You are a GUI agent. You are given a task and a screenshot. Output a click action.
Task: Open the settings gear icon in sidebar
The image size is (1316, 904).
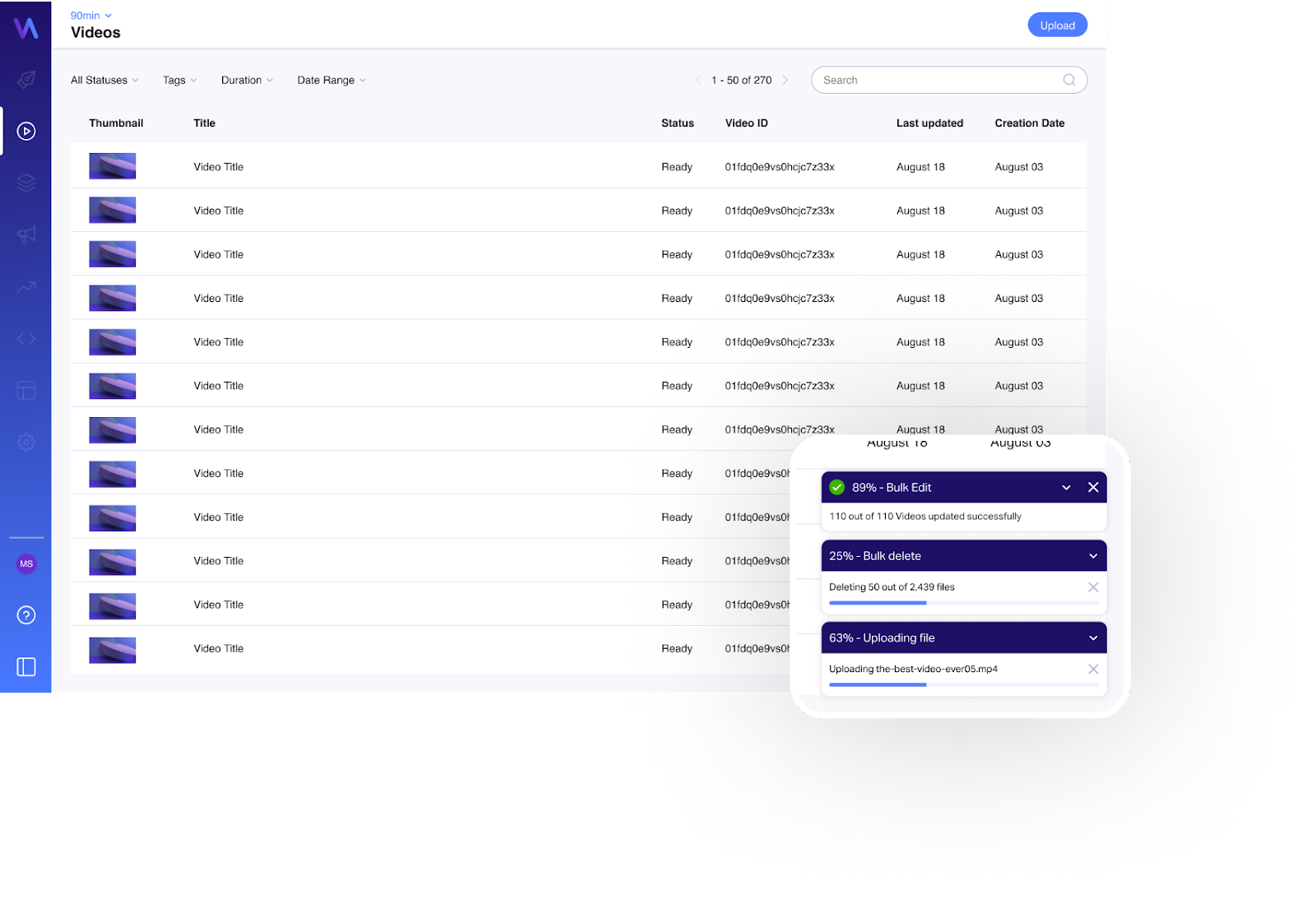(26, 442)
